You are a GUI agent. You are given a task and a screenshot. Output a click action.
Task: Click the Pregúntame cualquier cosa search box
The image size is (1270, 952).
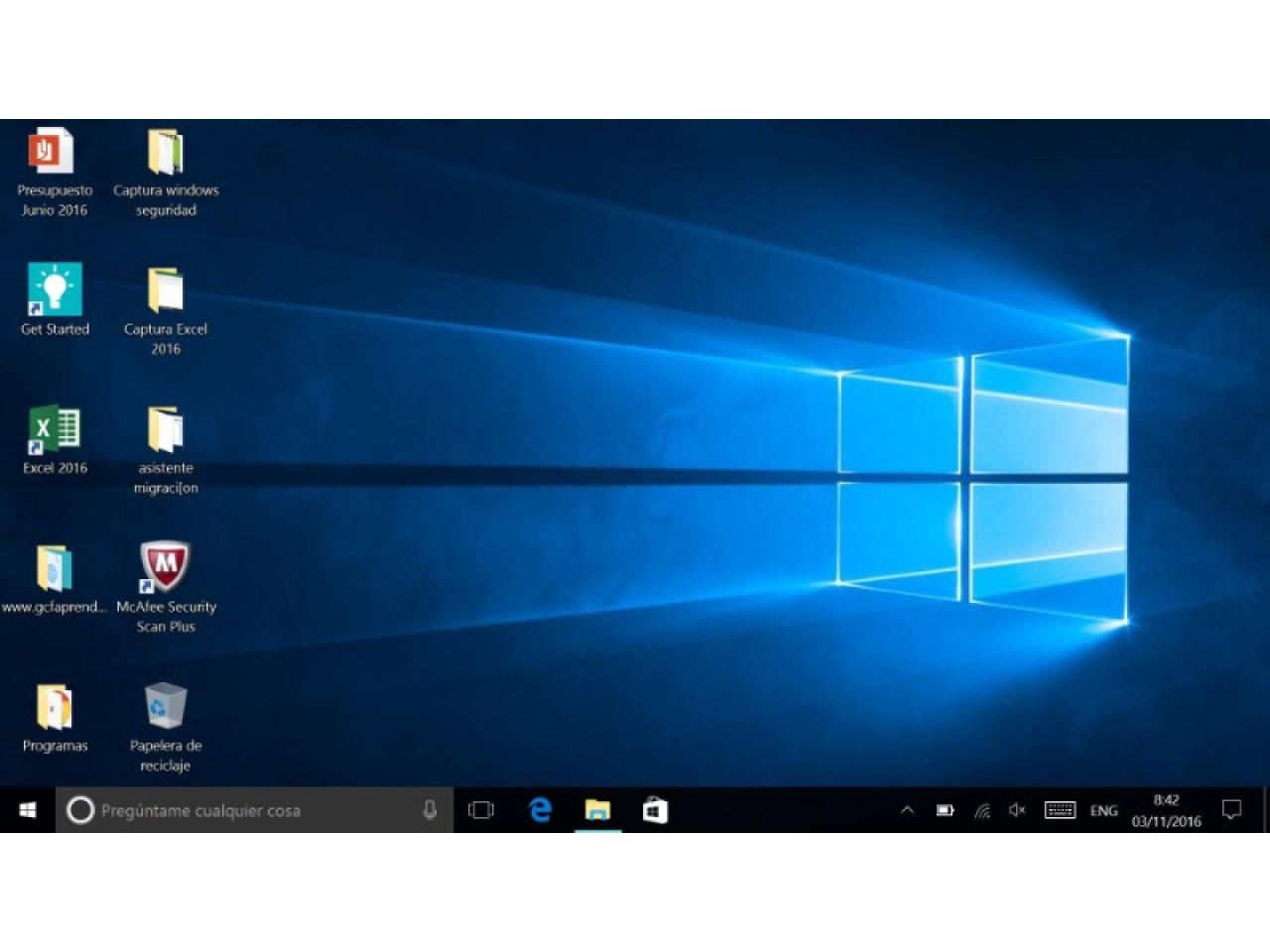click(255, 810)
